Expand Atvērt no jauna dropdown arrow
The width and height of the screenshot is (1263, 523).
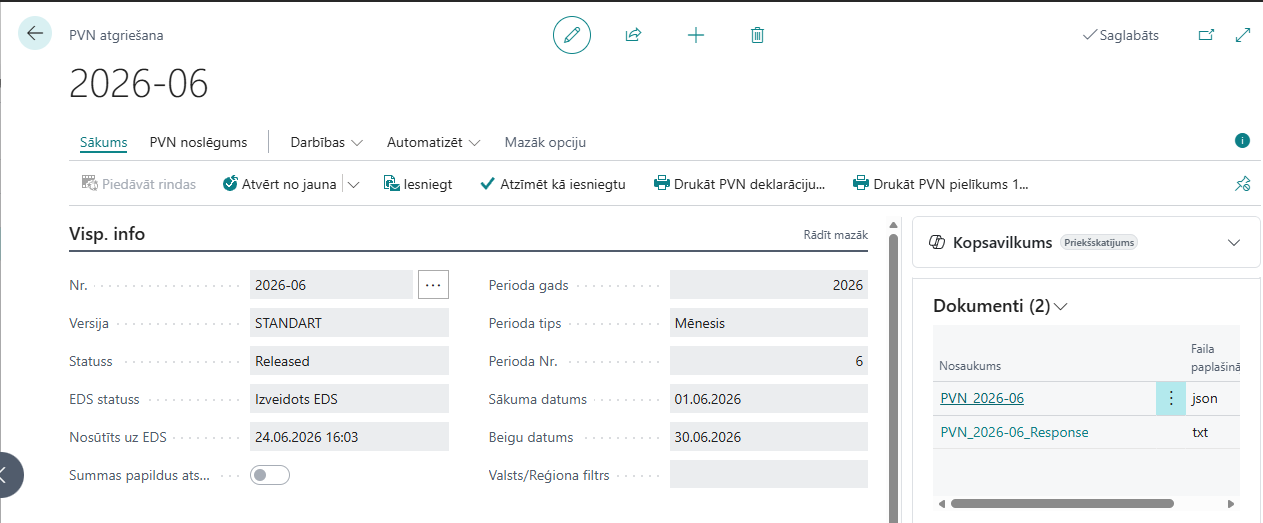click(x=354, y=184)
